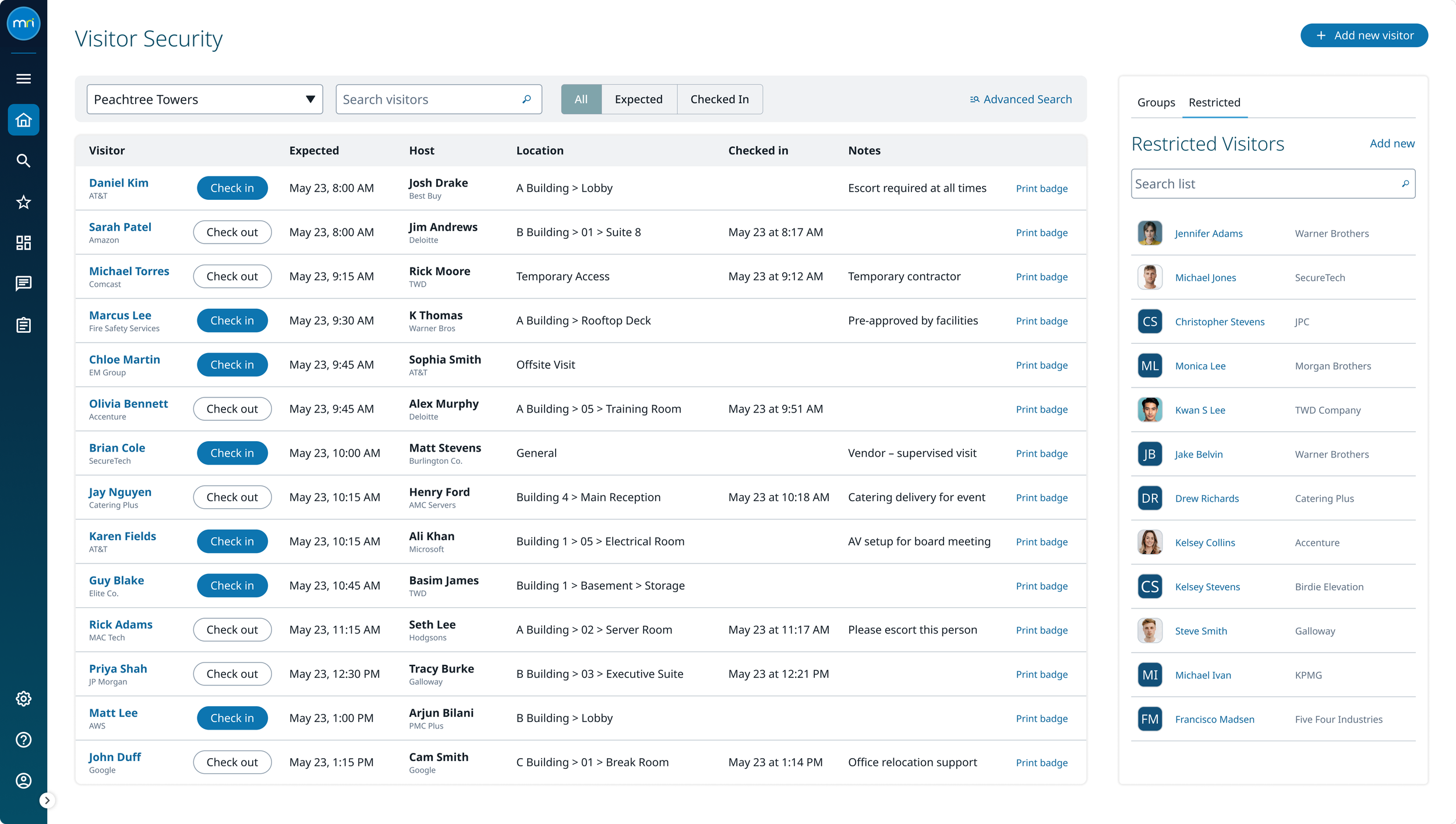Open the user profile icon
The width and height of the screenshot is (1456, 824).
pyautogui.click(x=23, y=781)
